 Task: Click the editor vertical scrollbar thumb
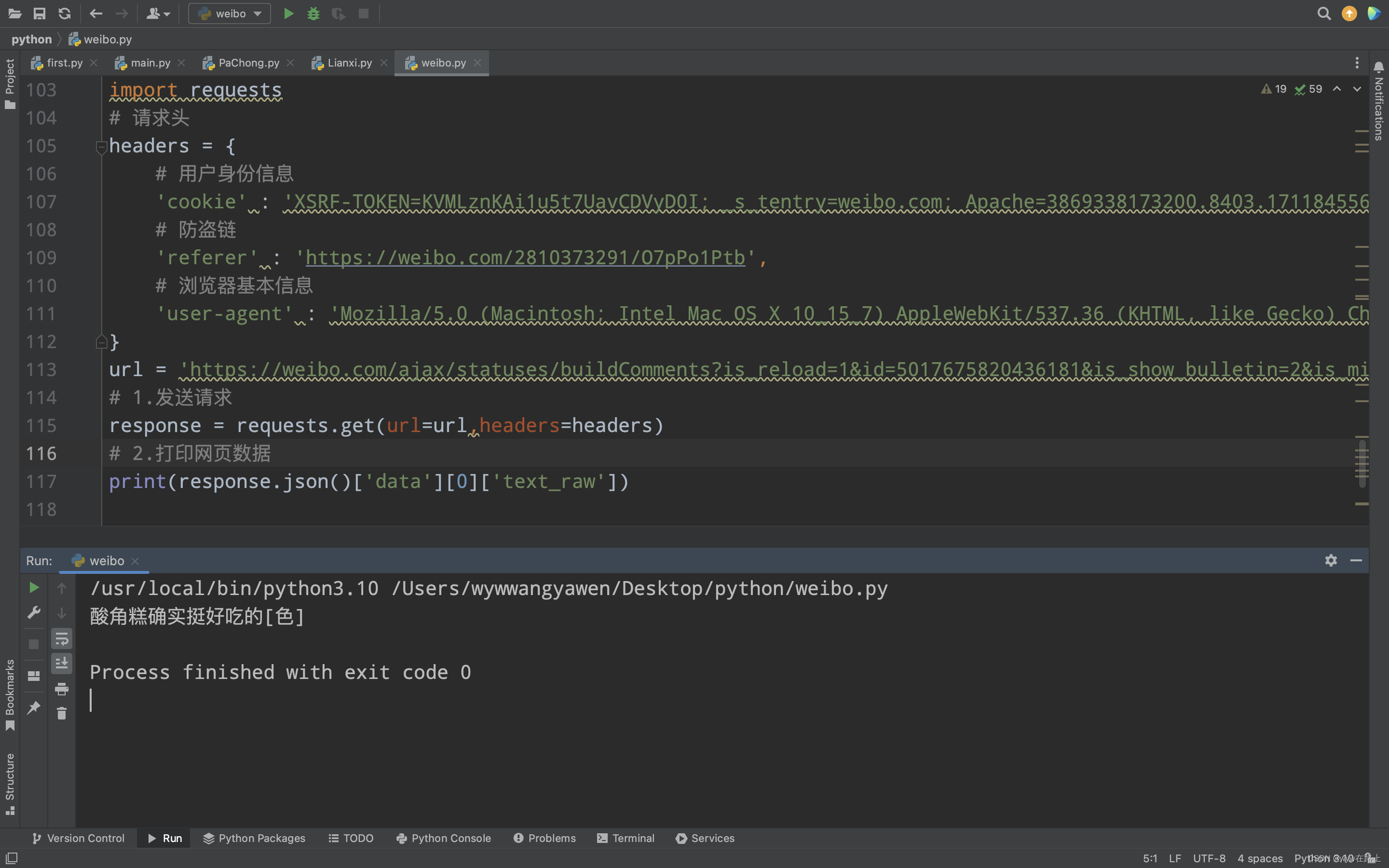(1362, 463)
